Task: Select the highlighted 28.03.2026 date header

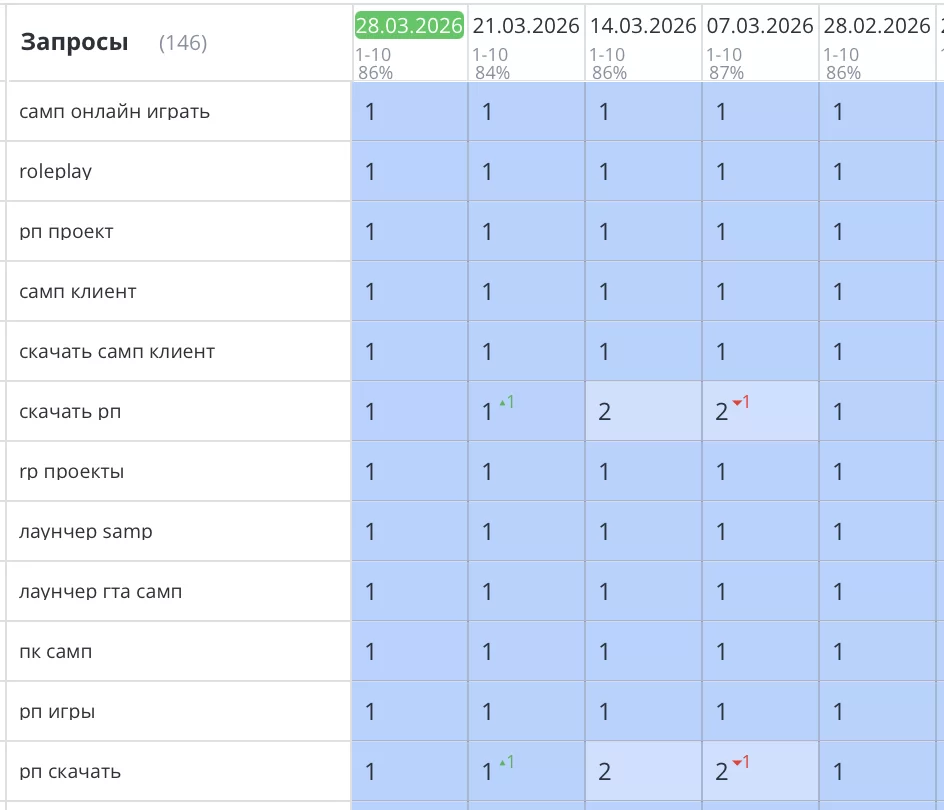Action: point(409,26)
